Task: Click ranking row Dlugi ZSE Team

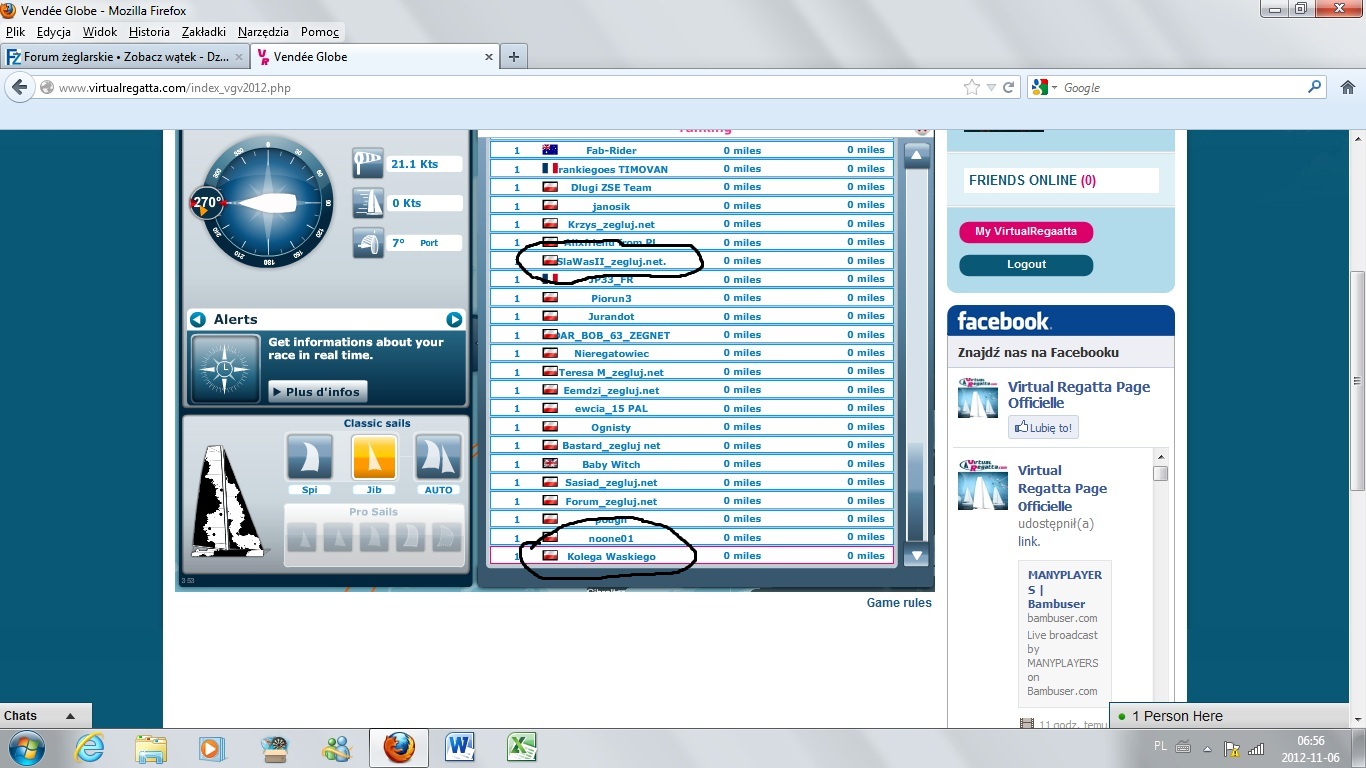Action: coord(691,187)
